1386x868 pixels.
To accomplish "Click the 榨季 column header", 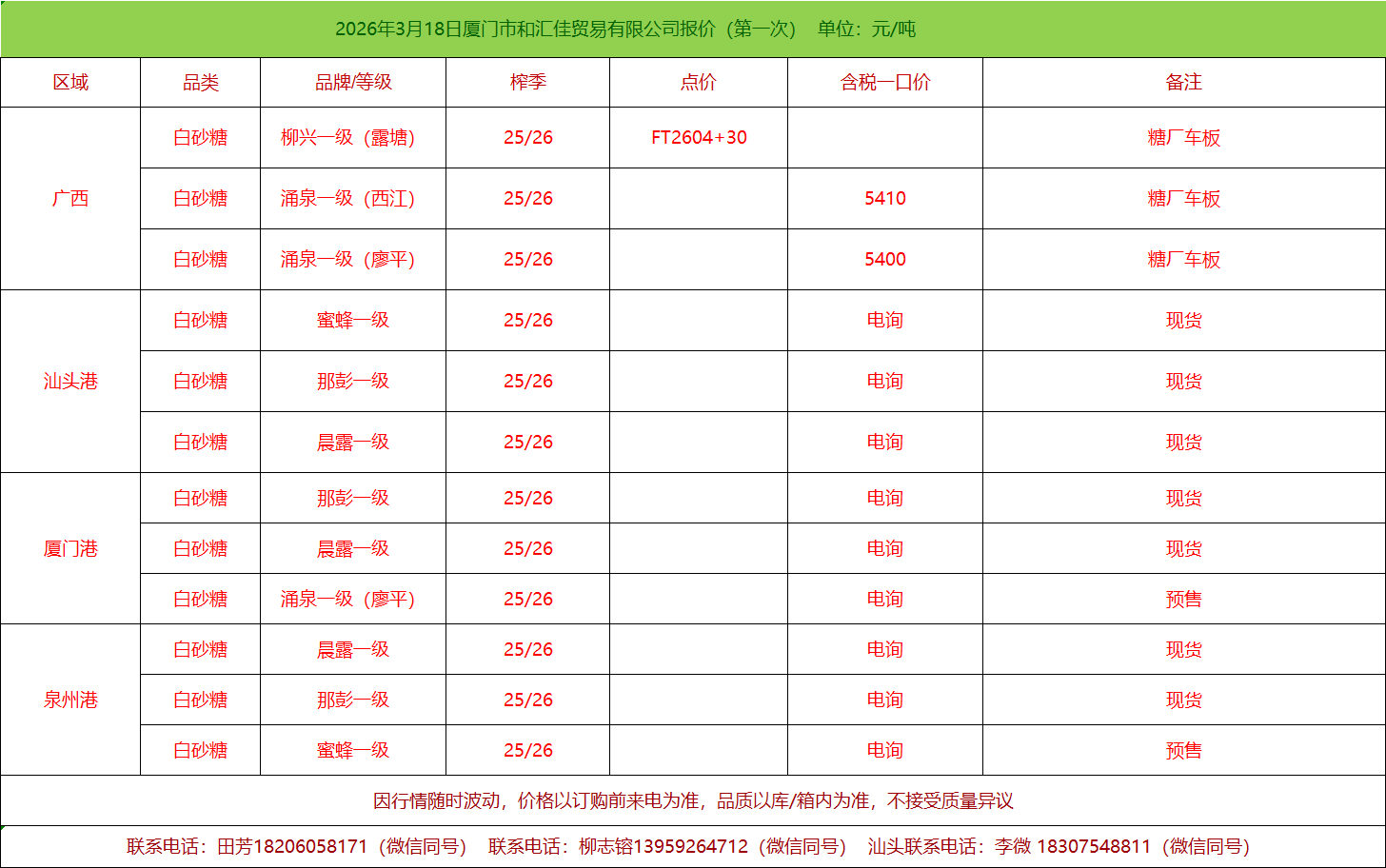I will coord(527,83).
